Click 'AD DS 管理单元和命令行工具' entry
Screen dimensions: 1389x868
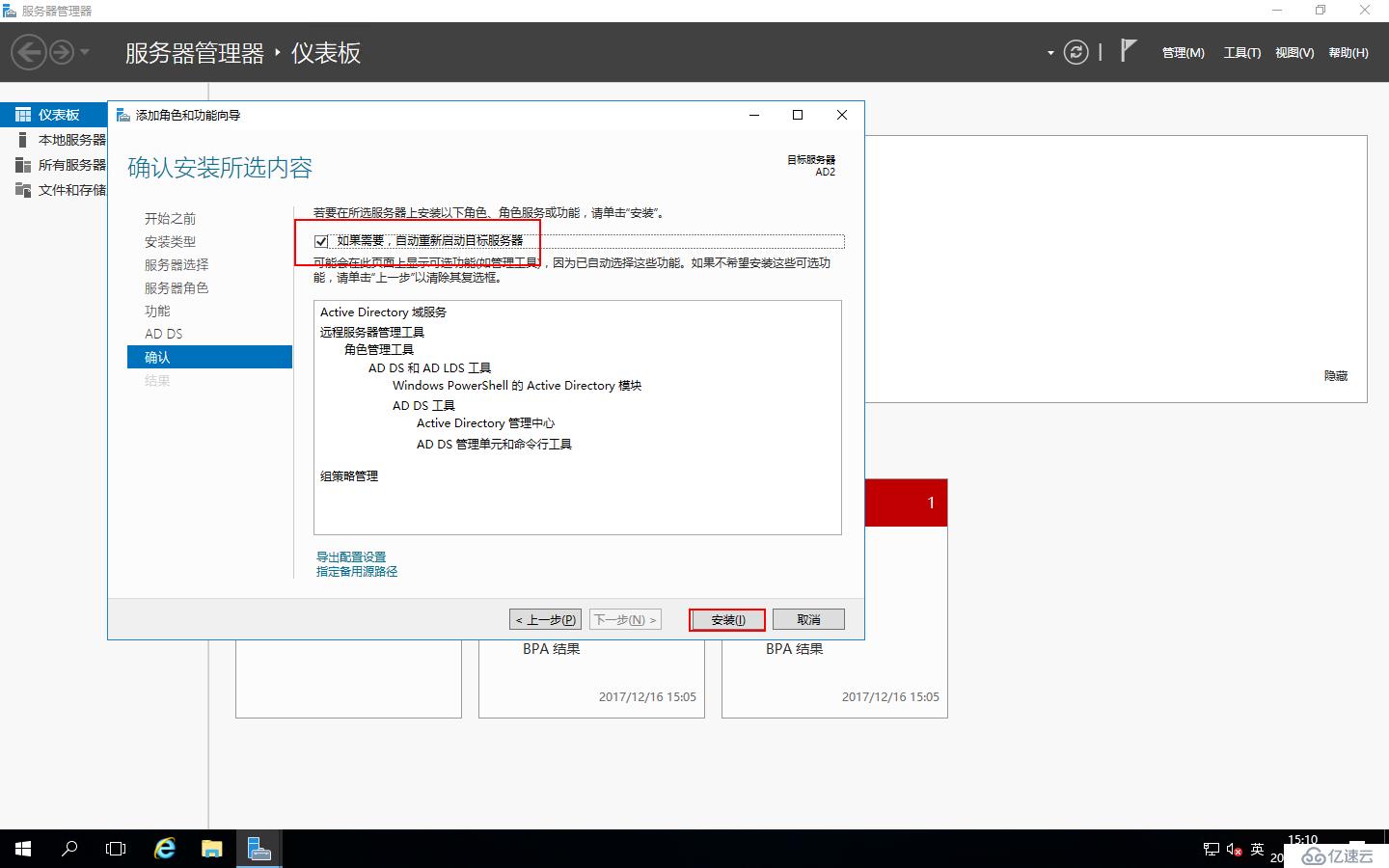point(495,445)
